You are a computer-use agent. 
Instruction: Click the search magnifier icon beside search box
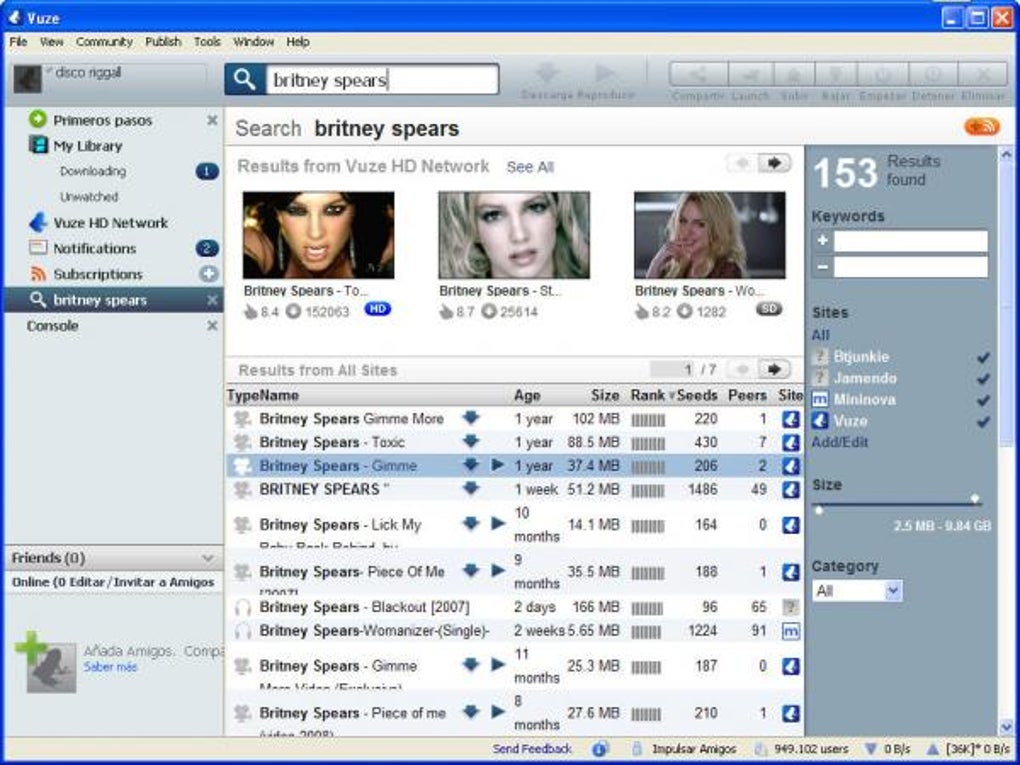click(245, 79)
